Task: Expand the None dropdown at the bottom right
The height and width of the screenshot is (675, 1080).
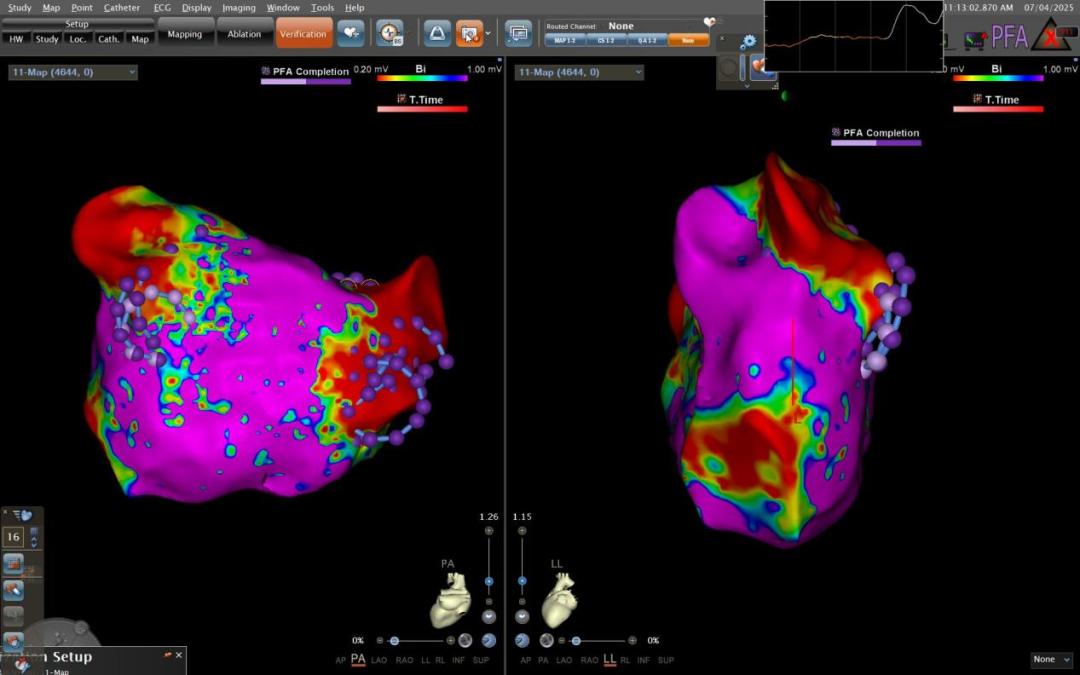Action: coord(1052,660)
